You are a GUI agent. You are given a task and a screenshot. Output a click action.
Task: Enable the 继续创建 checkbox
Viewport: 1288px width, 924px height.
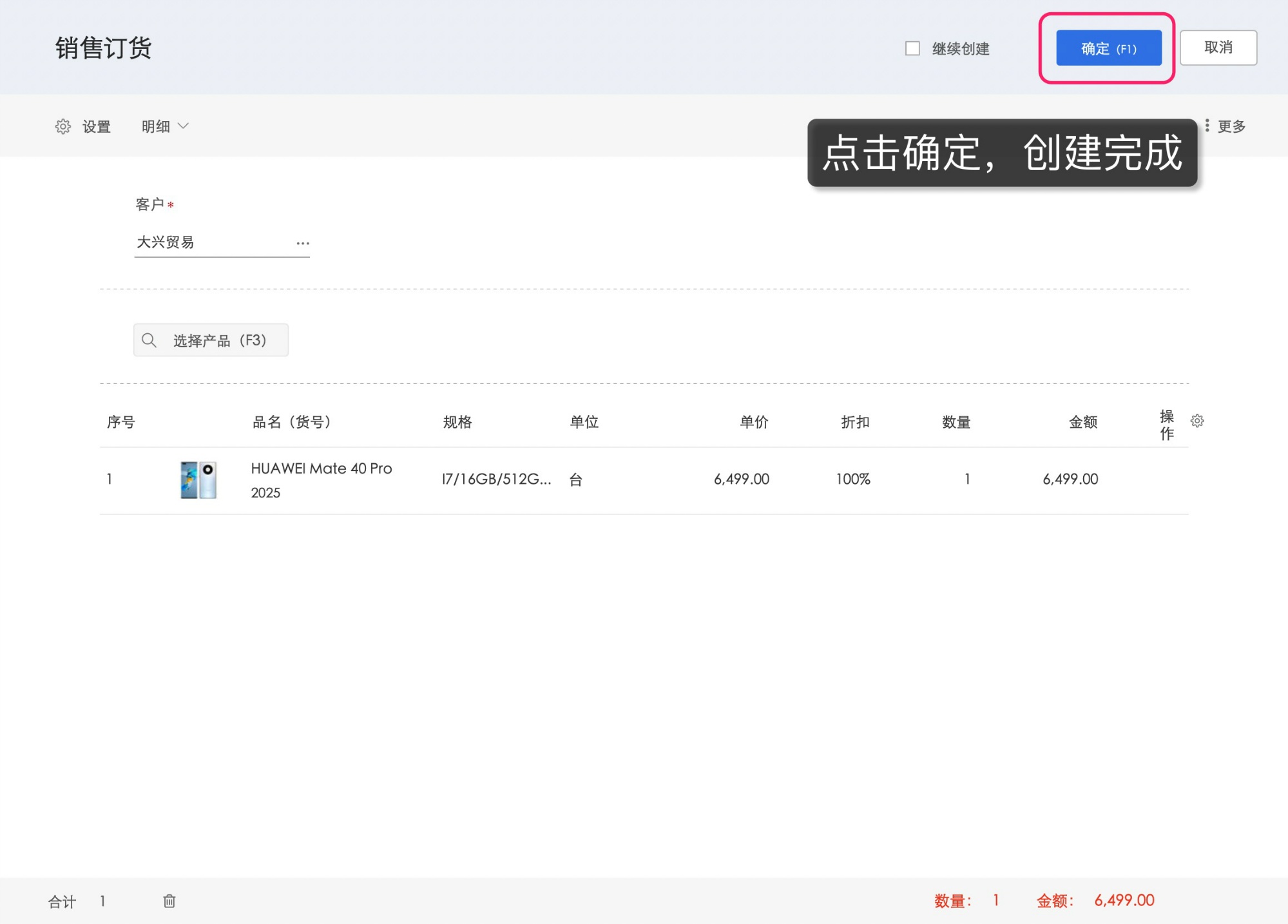[912, 48]
